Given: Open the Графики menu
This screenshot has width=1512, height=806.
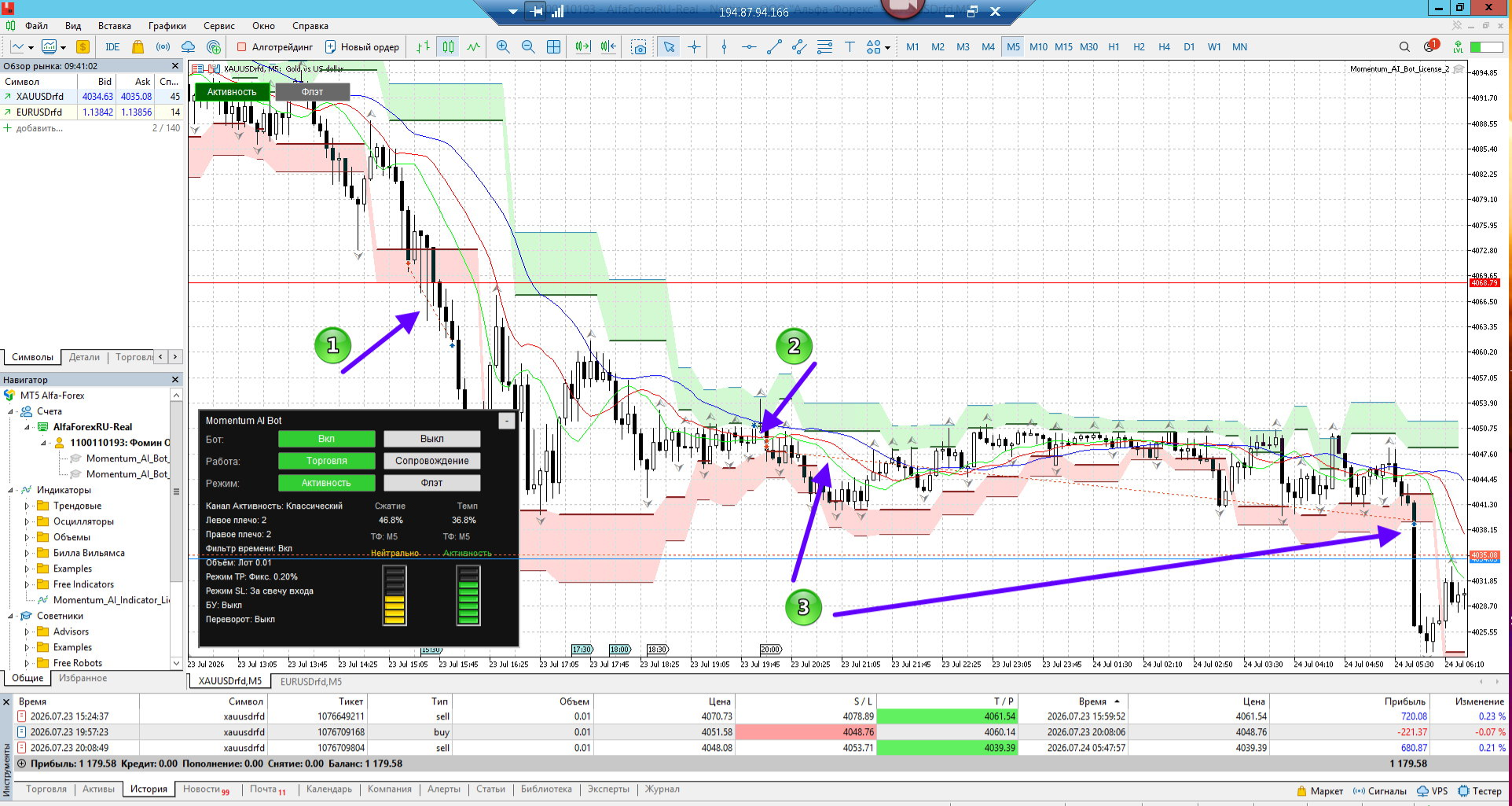Looking at the screenshot, I should [x=167, y=26].
